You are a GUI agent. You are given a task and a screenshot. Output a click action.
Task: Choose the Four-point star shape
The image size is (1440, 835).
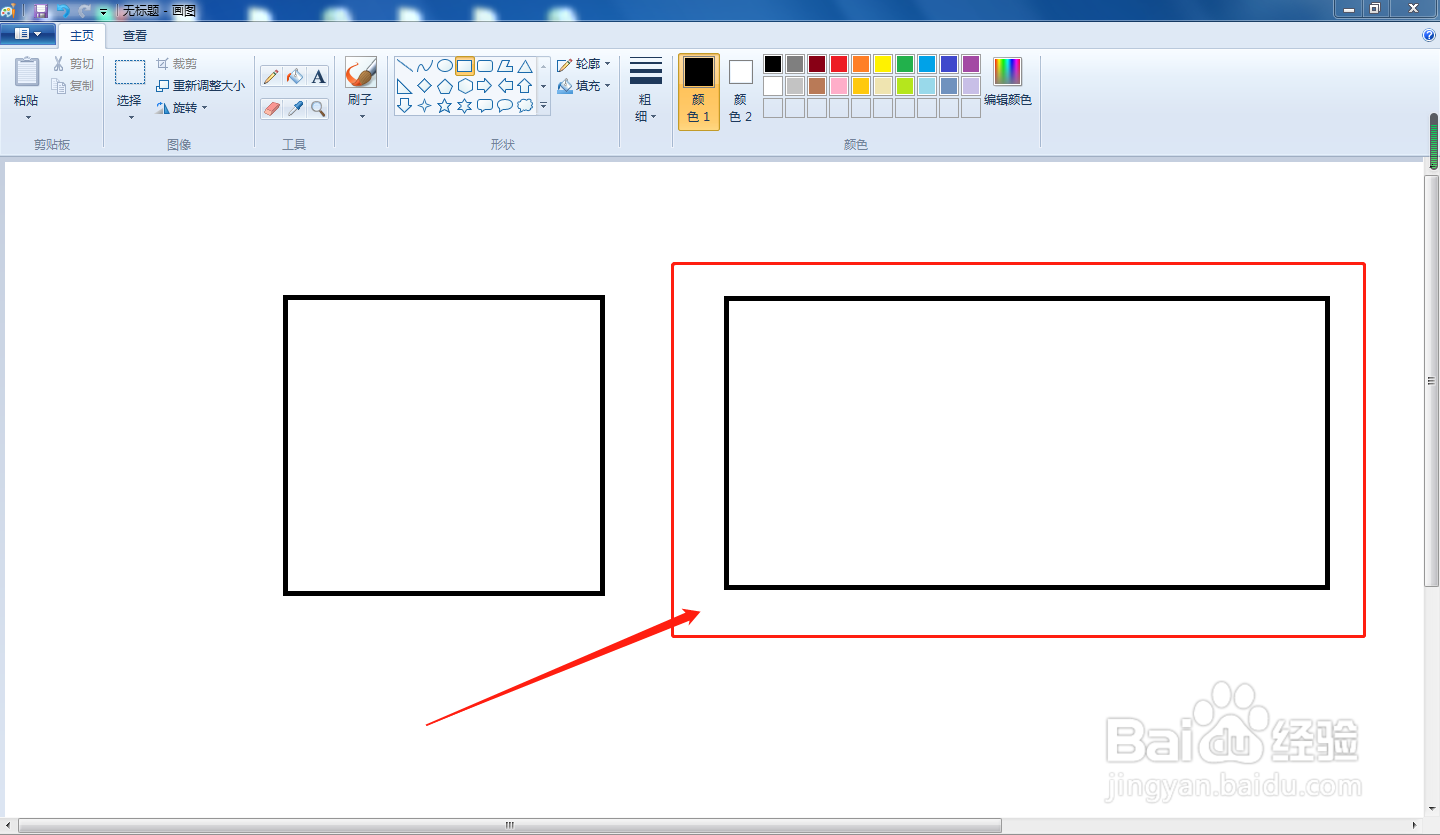tap(425, 105)
